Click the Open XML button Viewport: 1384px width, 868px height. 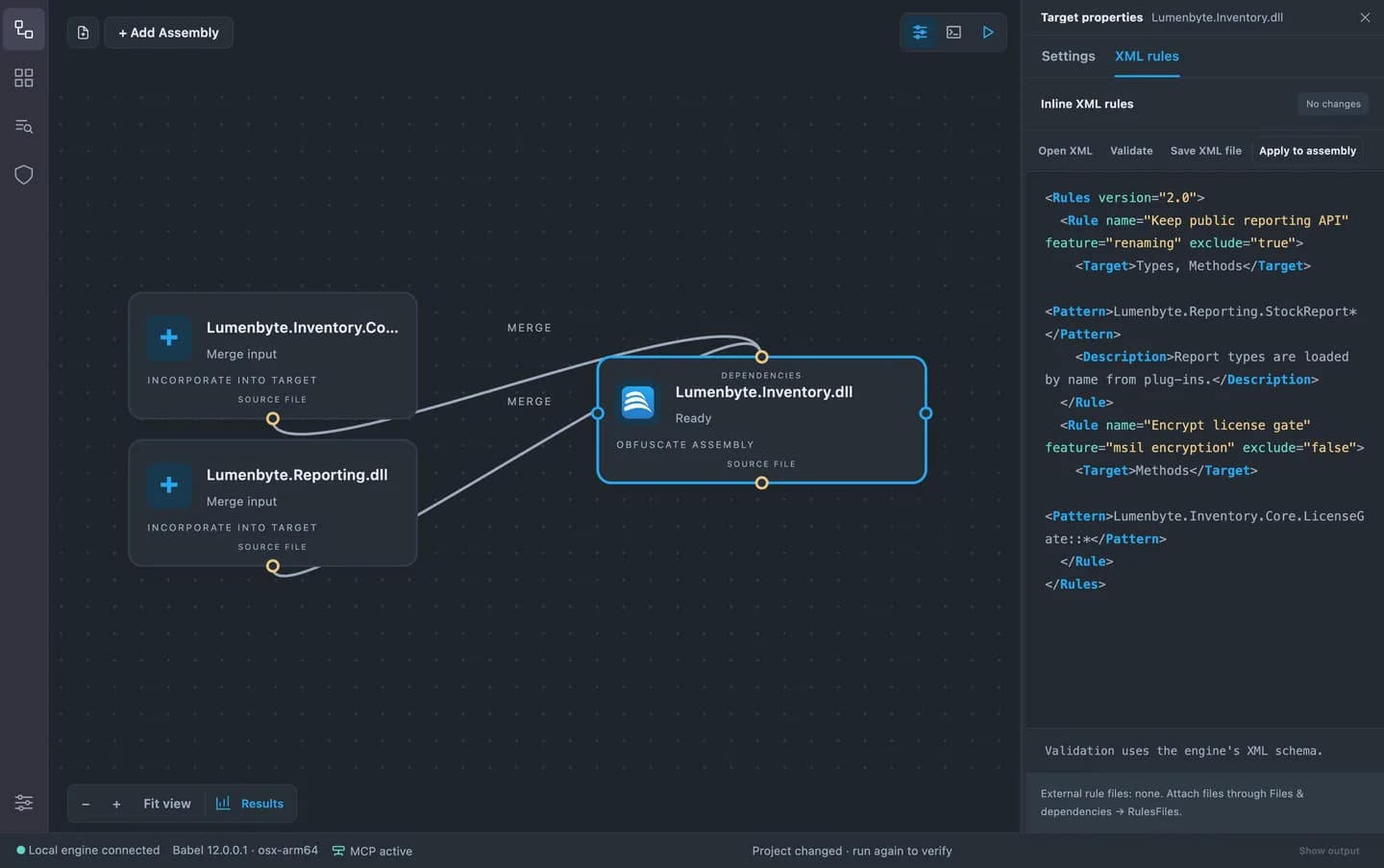pyautogui.click(x=1065, y=151)
